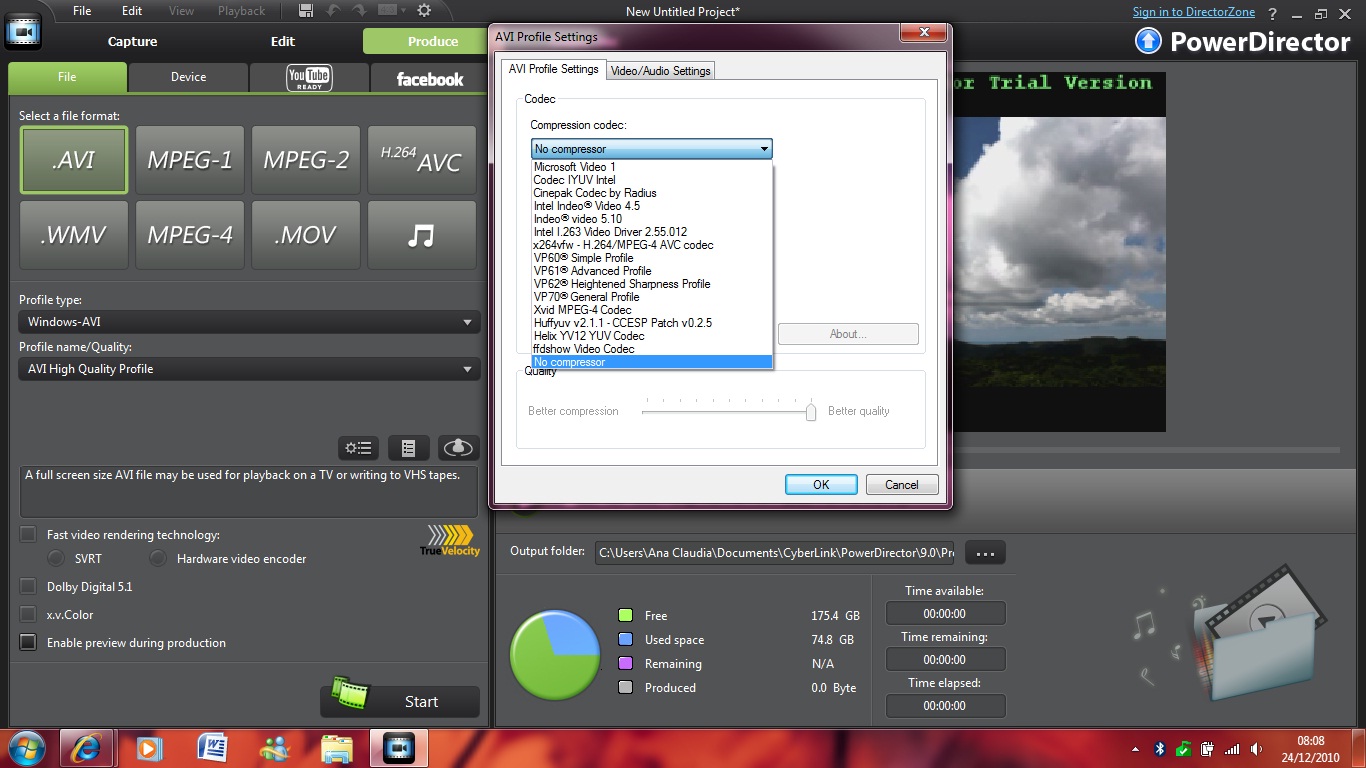The width and height of the screenshot is (1366, 768).
Task: Click the TrueVelocity logo
Action: (x=449, y=540)
